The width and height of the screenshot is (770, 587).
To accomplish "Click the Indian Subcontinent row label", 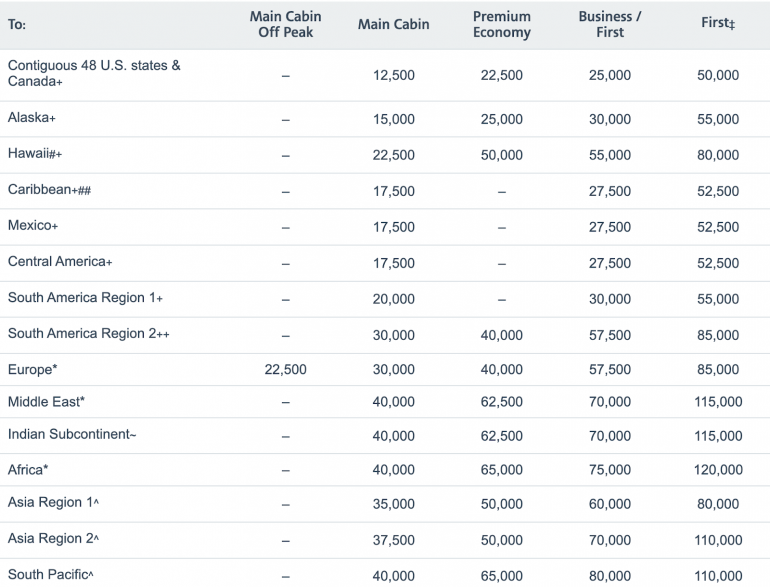I will tap(70, 435).
